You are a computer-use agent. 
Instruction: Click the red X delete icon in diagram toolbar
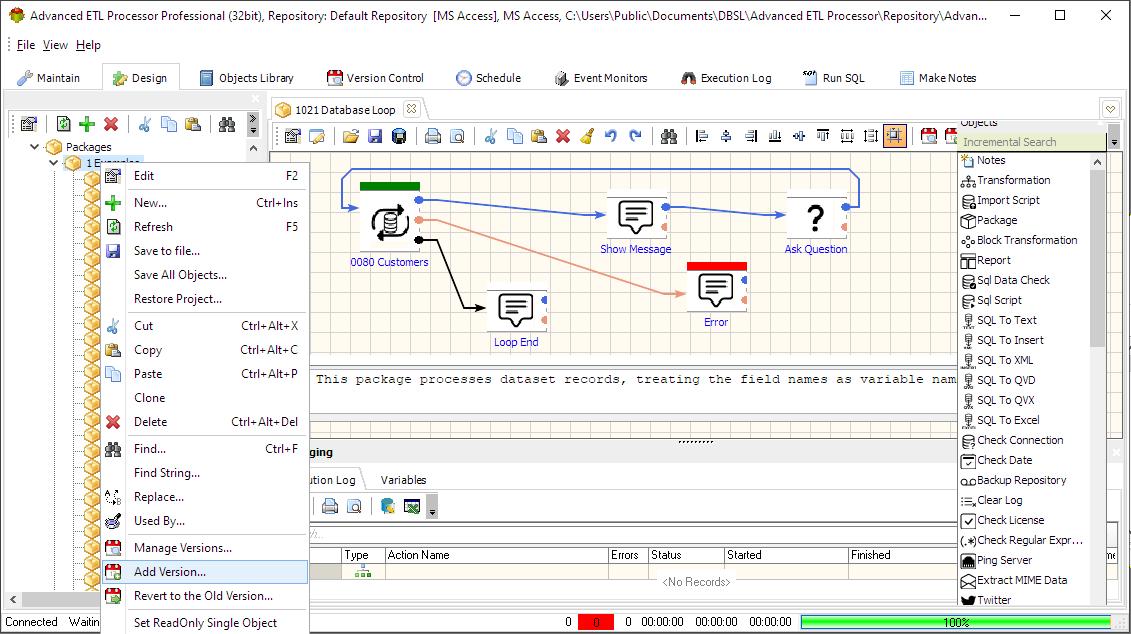tap(563, 136)
